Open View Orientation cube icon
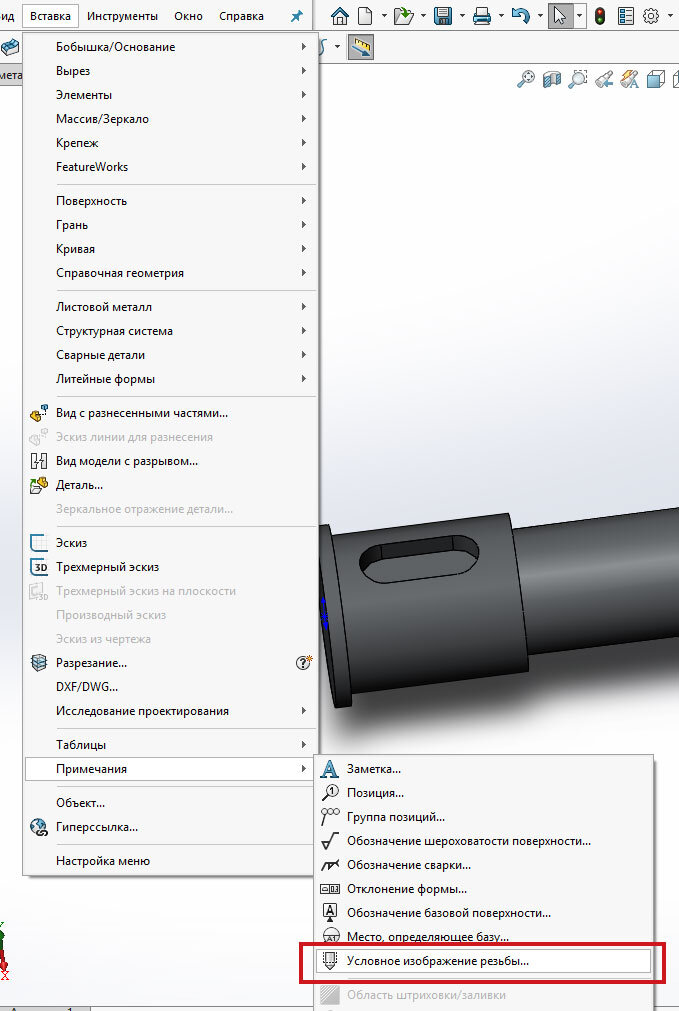679x1011 pixels. [655, 79]
